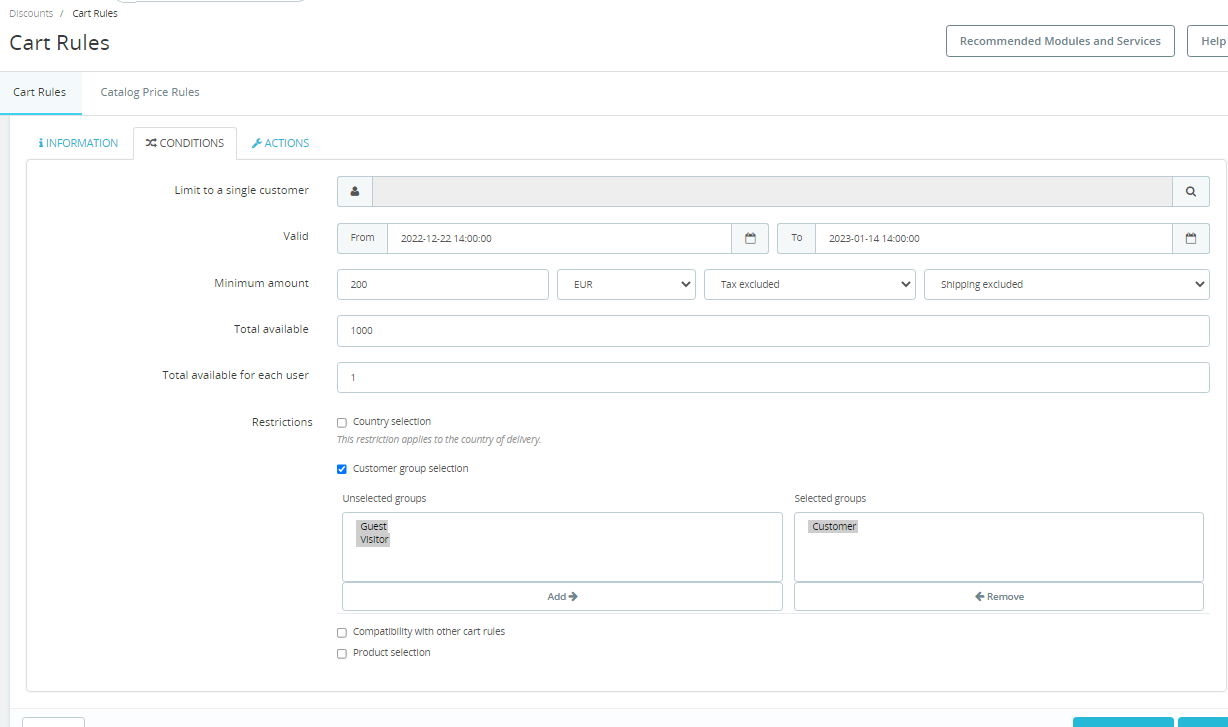Click the Valid To date field
This screenshot has height=727, width=1228.
(993, 238)
